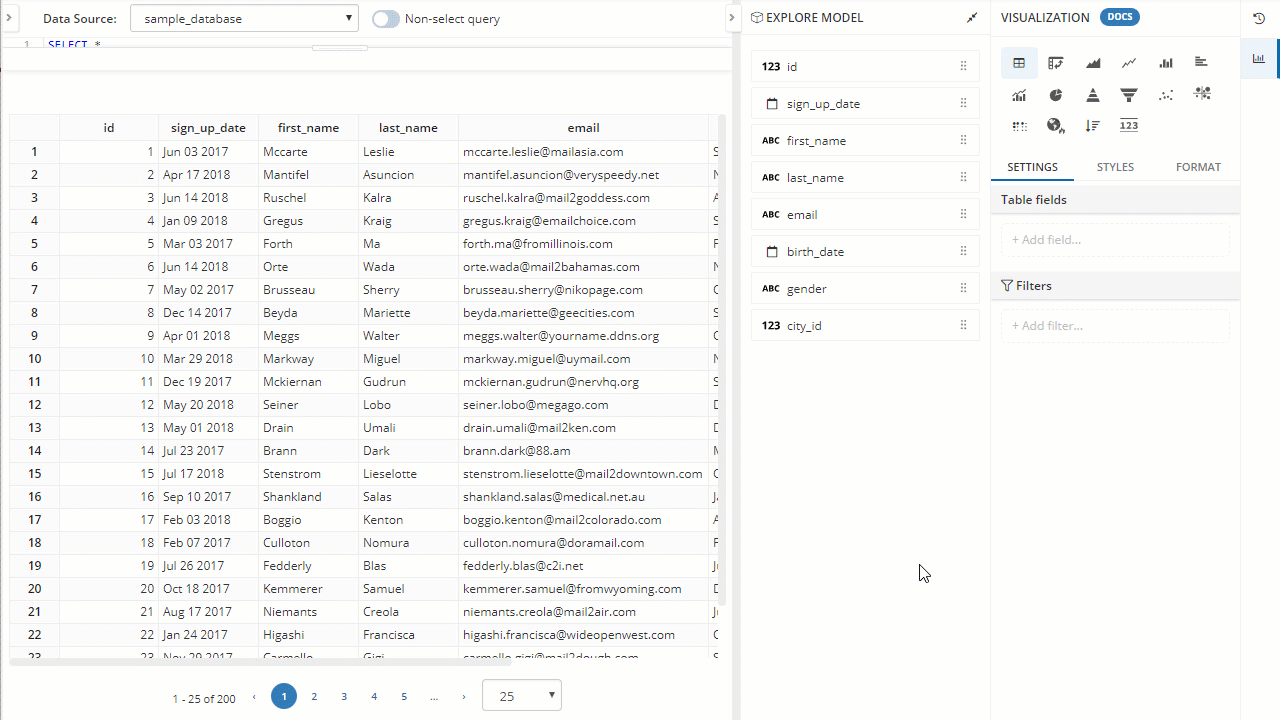This screenshot has width=1280, height=720.
Task: Click the first_name column header
Action: [308, 127]
